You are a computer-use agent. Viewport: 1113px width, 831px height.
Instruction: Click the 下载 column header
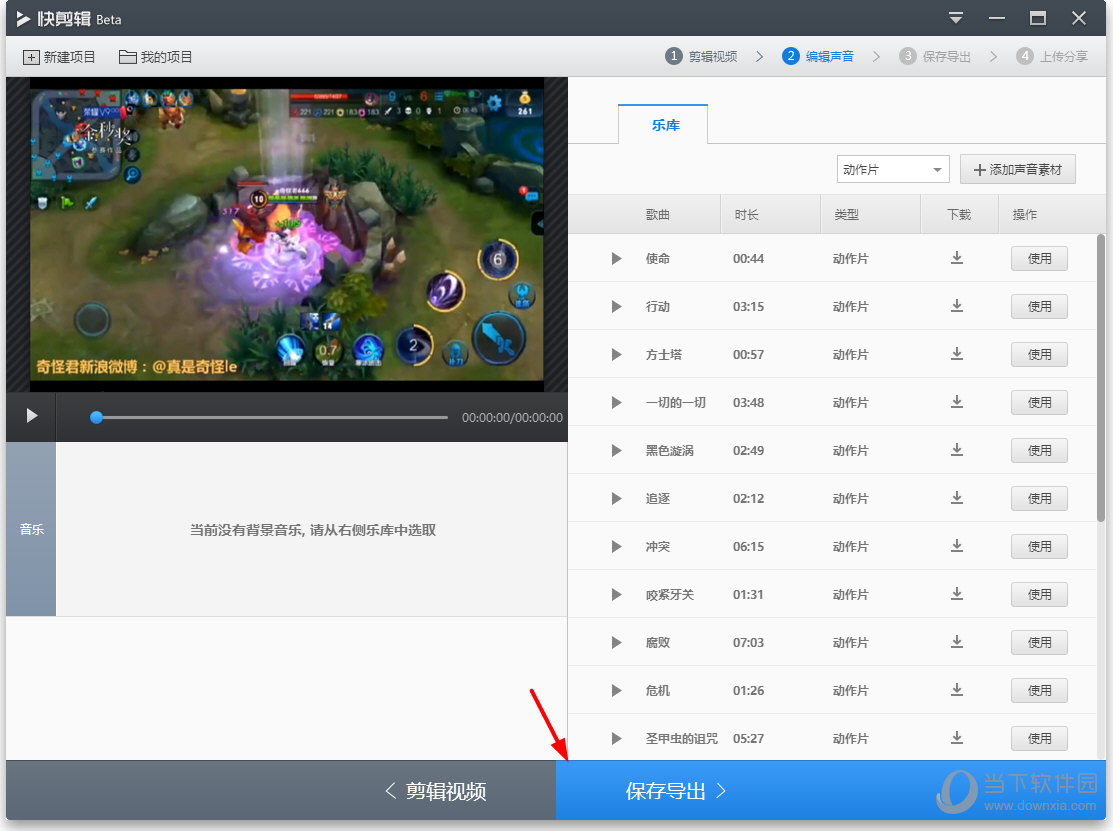click(959, 214)
